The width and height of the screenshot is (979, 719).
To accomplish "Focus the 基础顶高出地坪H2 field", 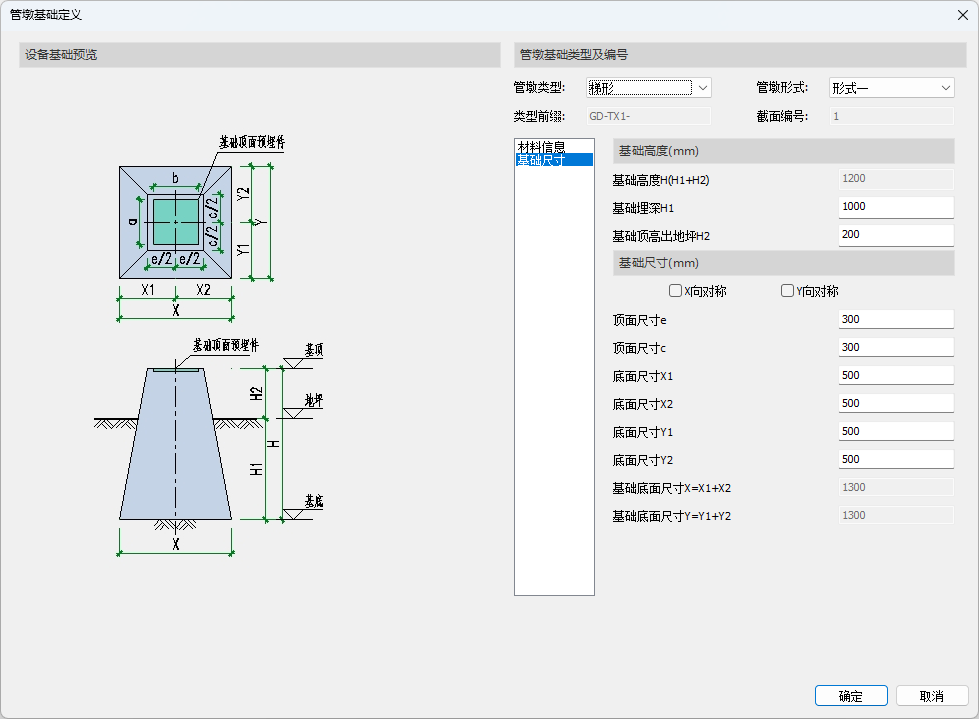I will pos(896,234).
